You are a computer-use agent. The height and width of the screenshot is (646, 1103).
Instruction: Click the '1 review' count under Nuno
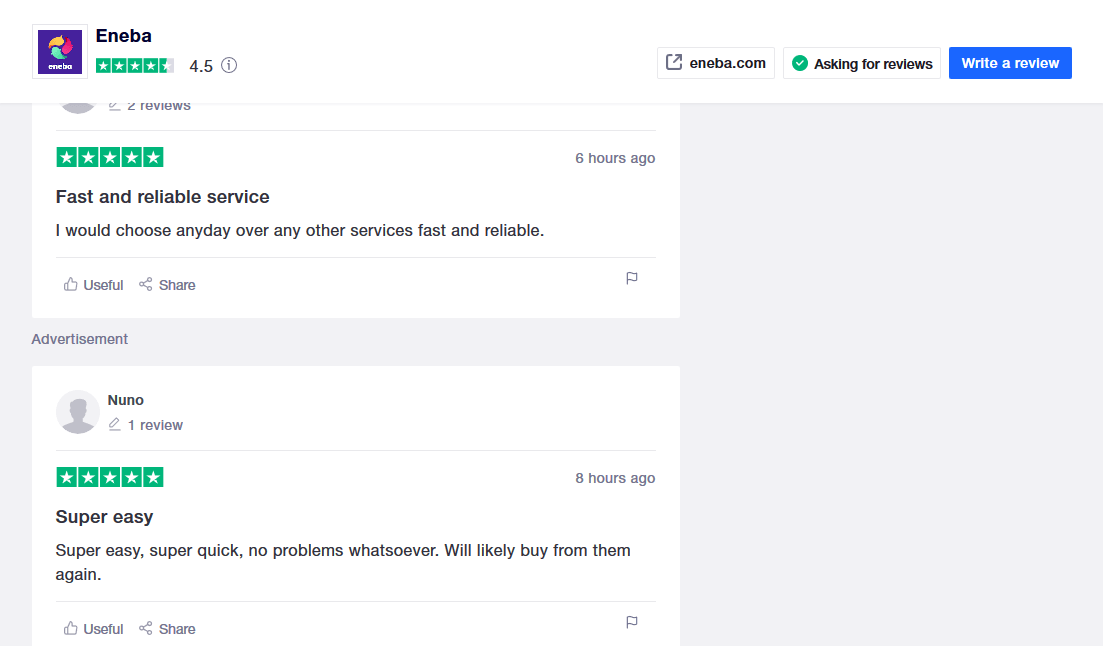[155, 425]
